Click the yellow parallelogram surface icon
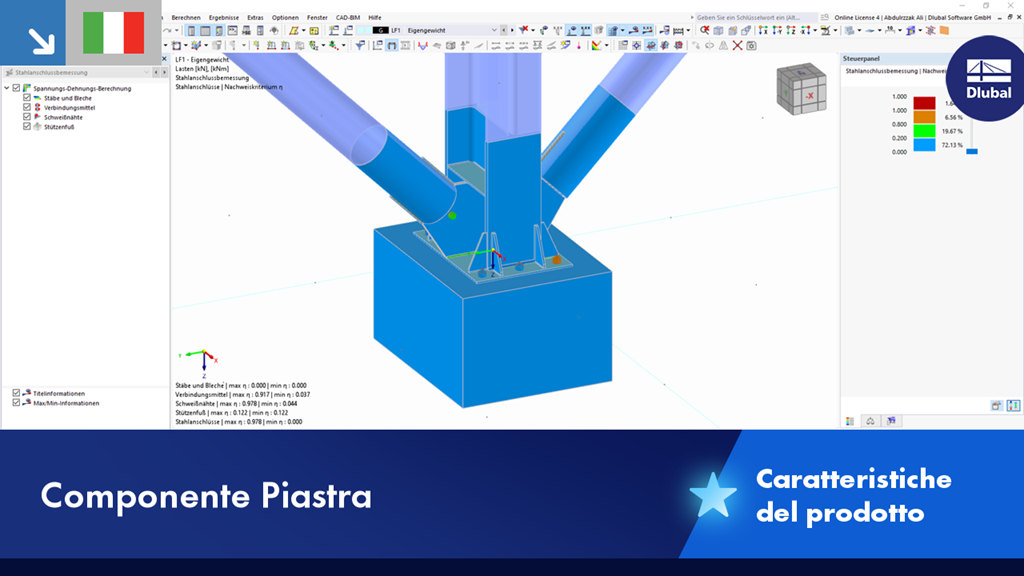Screen dimensions: 1024x576 tap(294, 30)
